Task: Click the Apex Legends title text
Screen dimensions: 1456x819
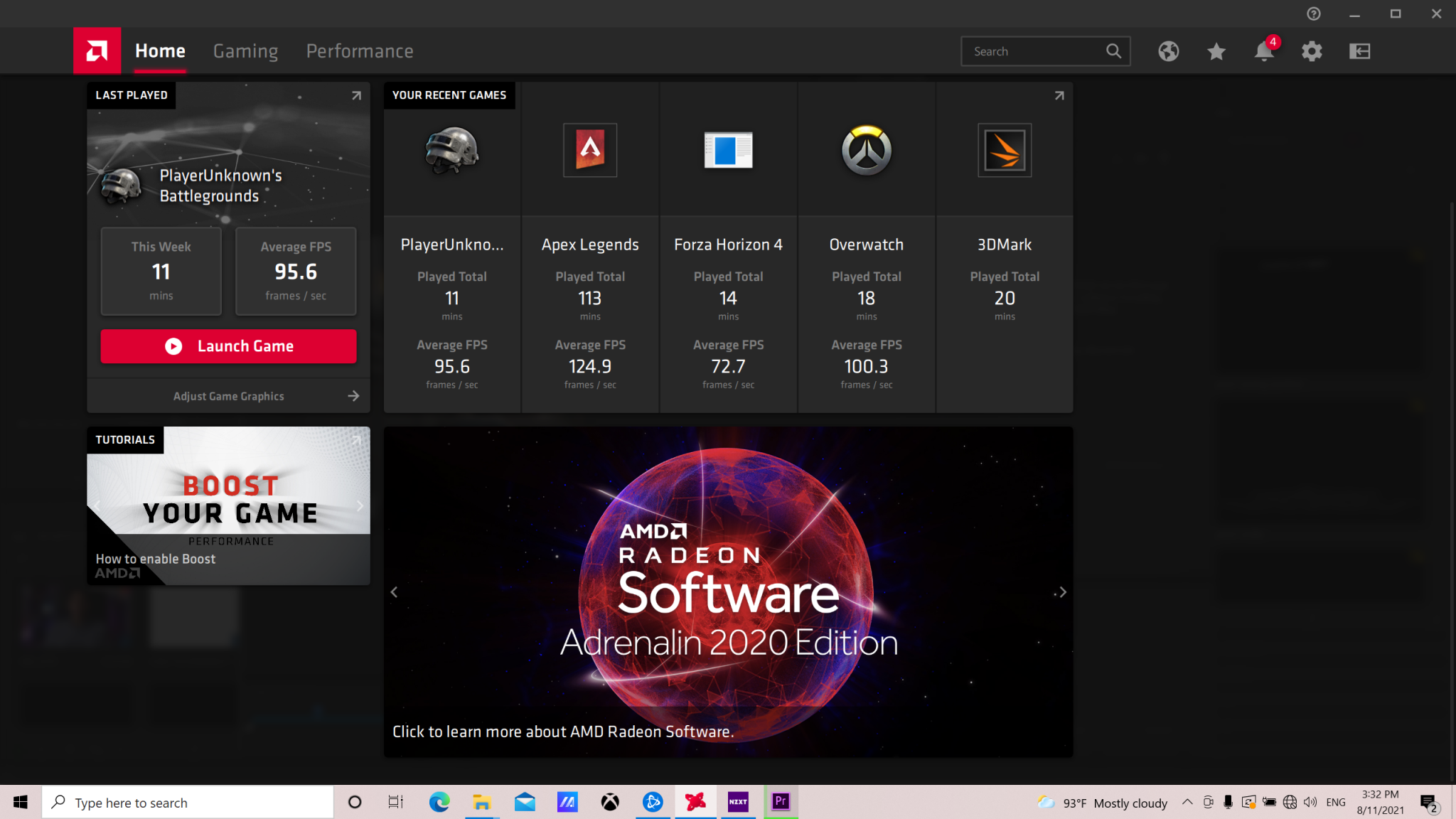Action: pyautogui.click(x=590, y=245)
